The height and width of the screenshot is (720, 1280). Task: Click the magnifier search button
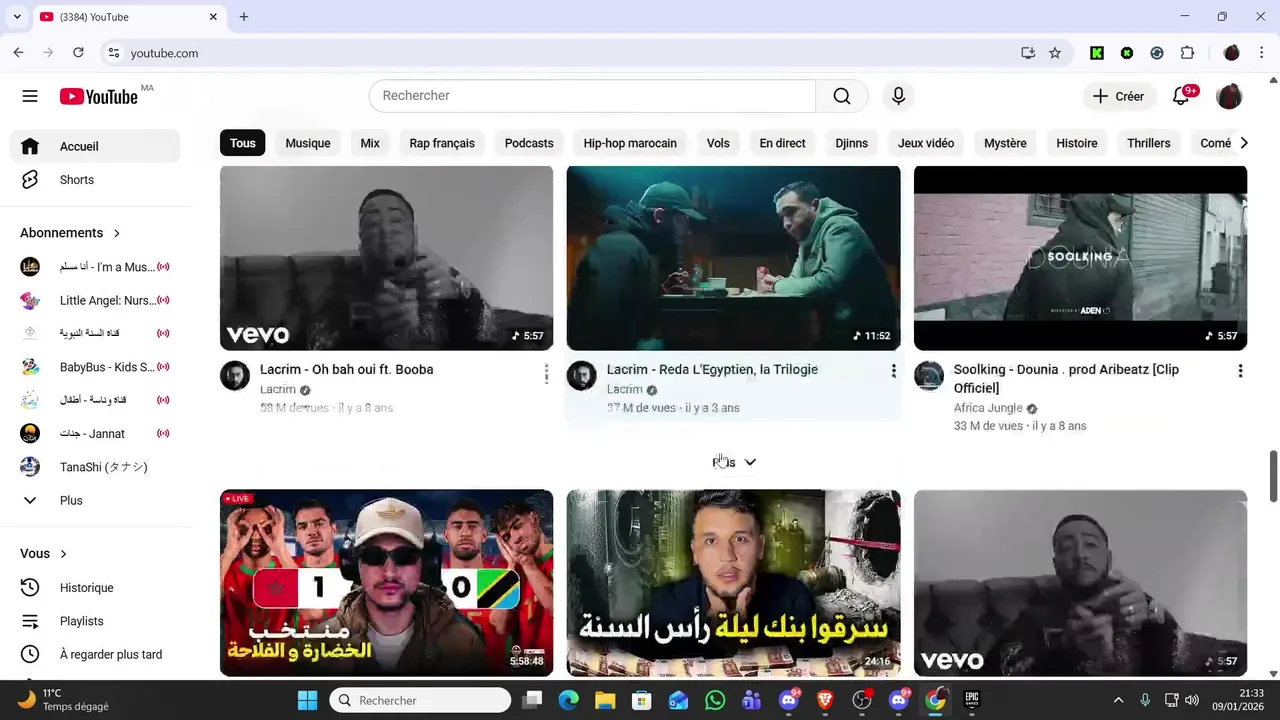(x=842, y=96)
